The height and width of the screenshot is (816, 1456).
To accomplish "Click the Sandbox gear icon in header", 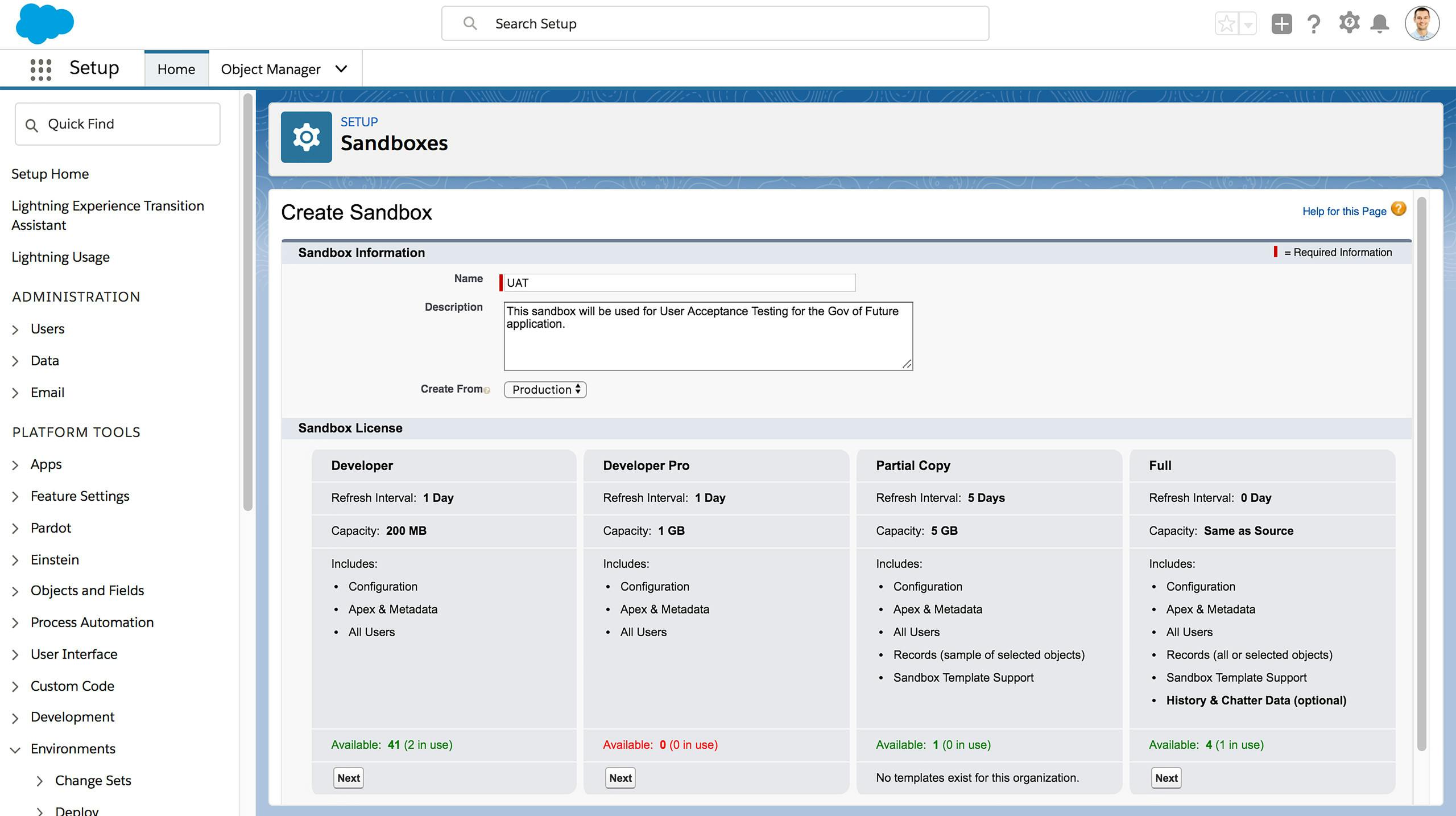I will tap(305, 137).
